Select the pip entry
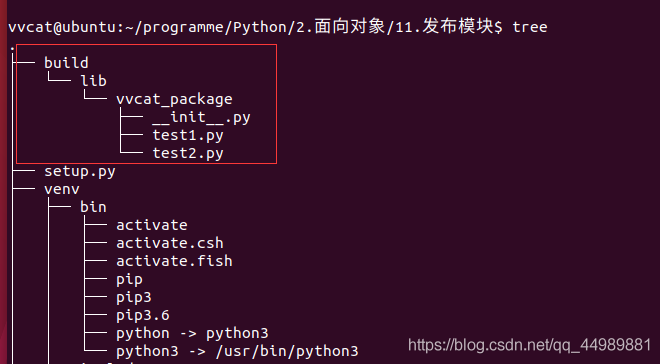The image size is (660, 364). (130, 280)
